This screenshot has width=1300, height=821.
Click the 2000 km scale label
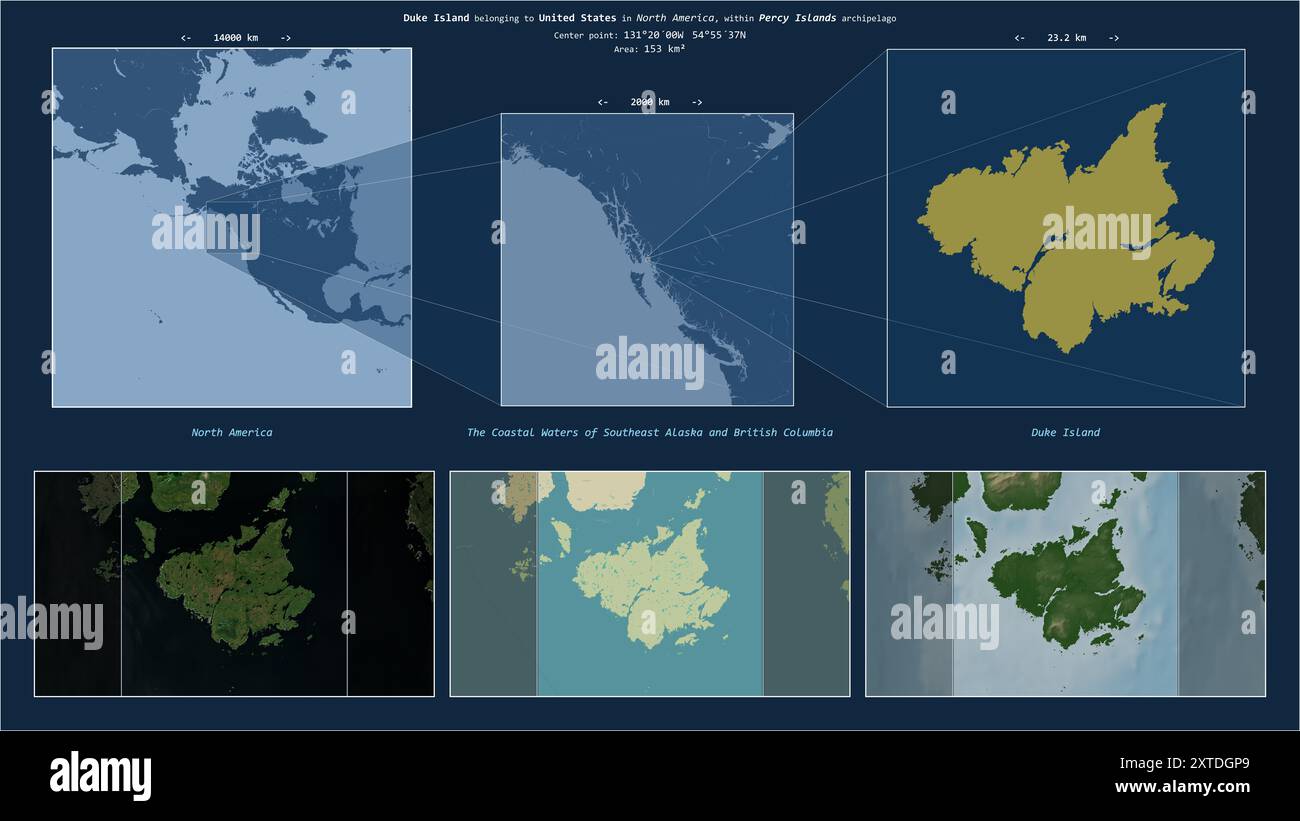pos(650,102)
